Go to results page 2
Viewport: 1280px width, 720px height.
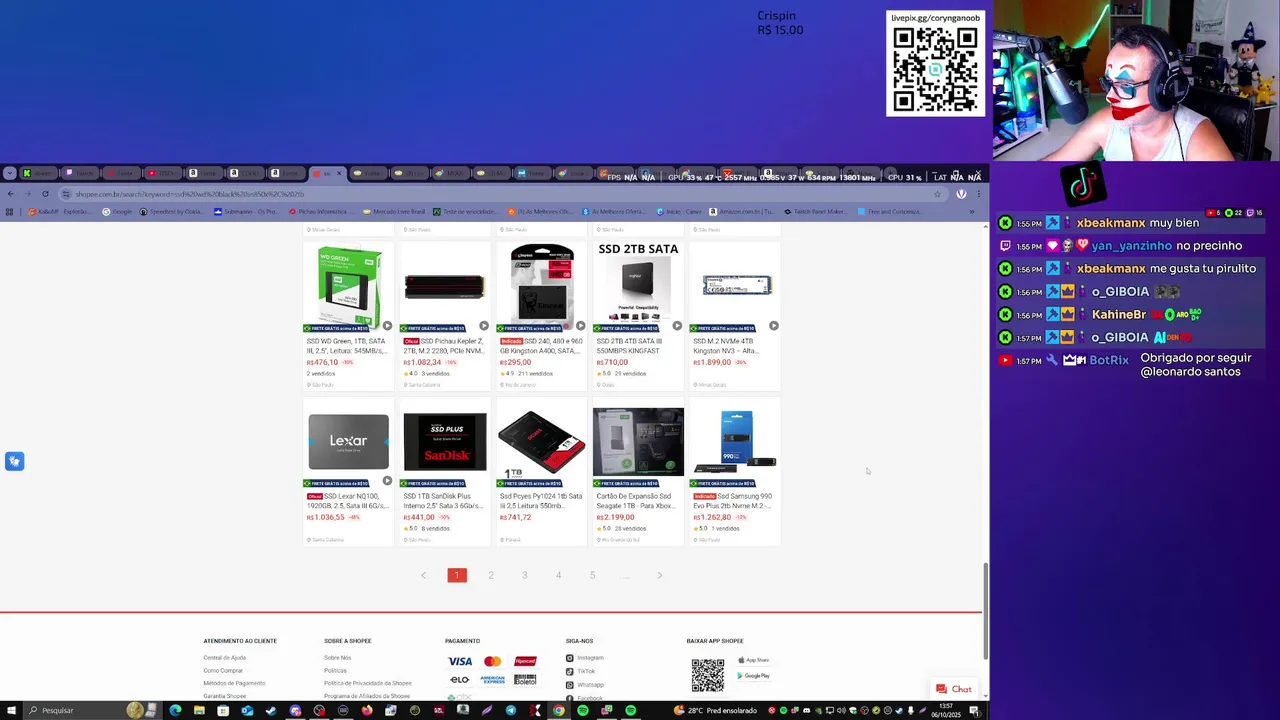coord(491,575)
